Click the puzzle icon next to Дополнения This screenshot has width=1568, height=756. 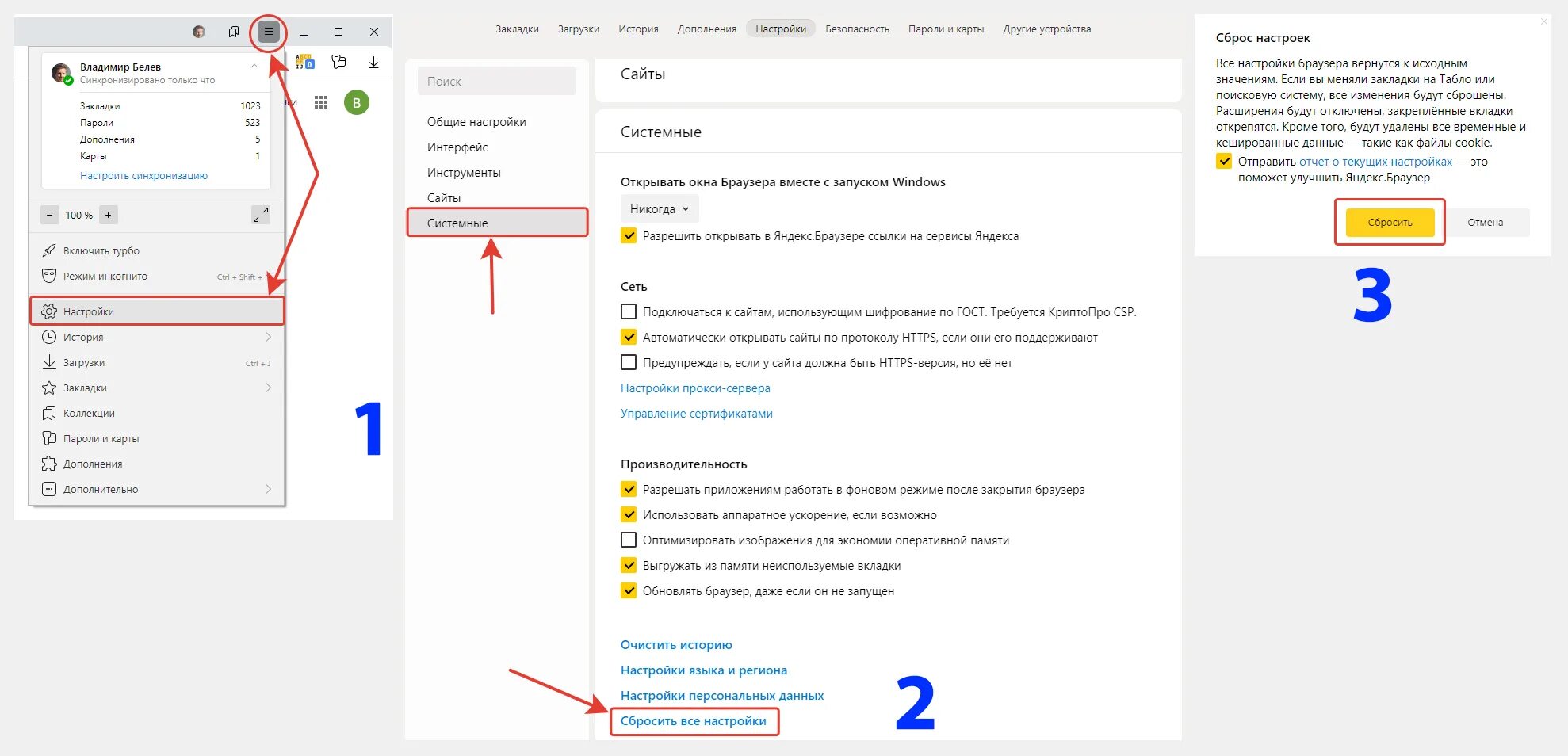(49, 464)
